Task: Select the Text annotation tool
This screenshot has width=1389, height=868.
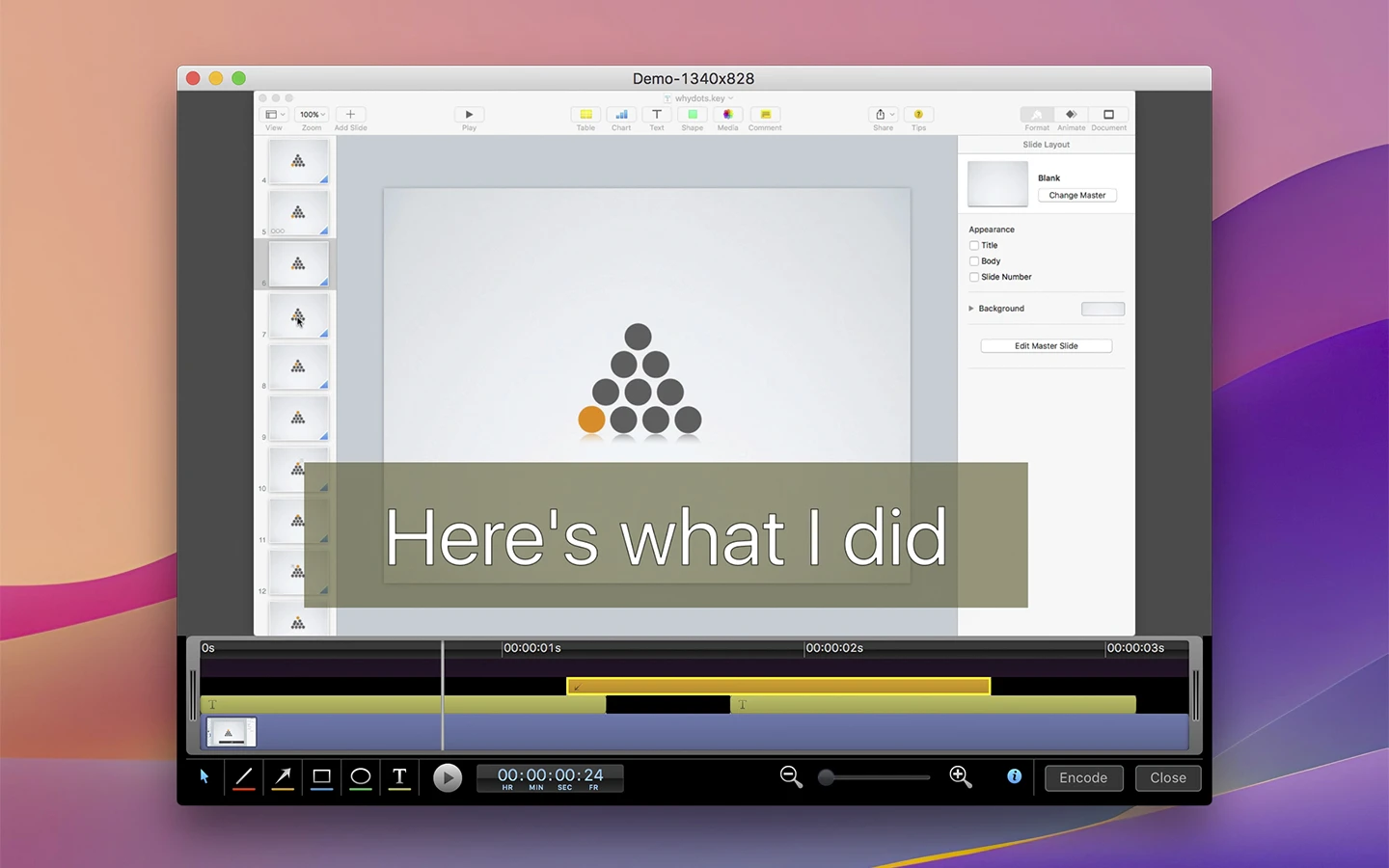Action: pyautogui.click(x=399, y=776)
